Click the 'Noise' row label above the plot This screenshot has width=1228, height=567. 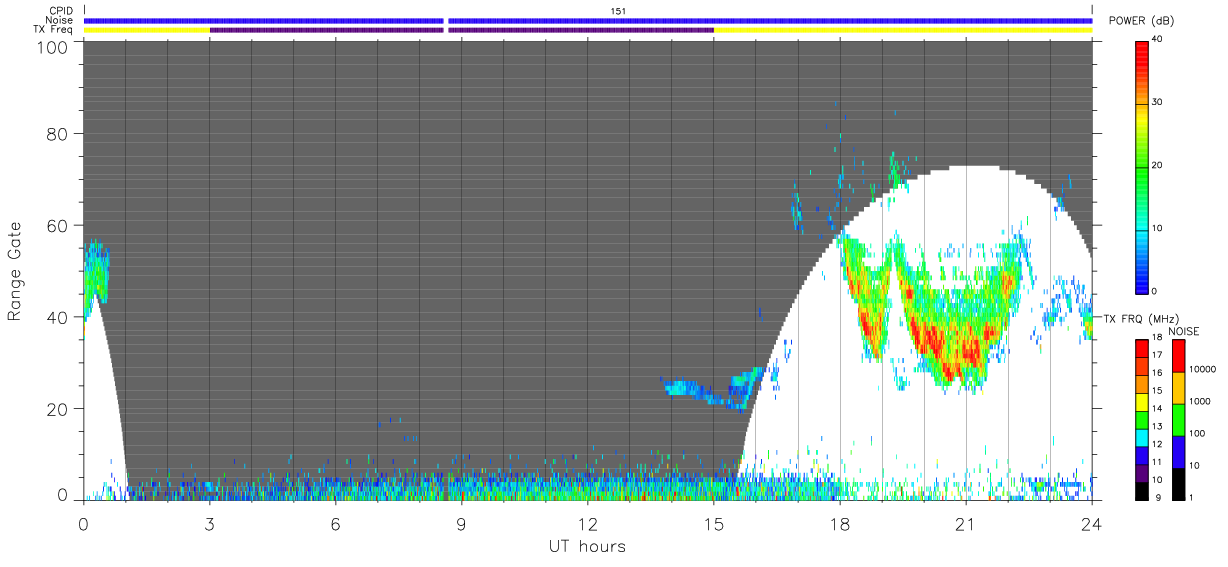pyautogui.click(x=59, y=20)
